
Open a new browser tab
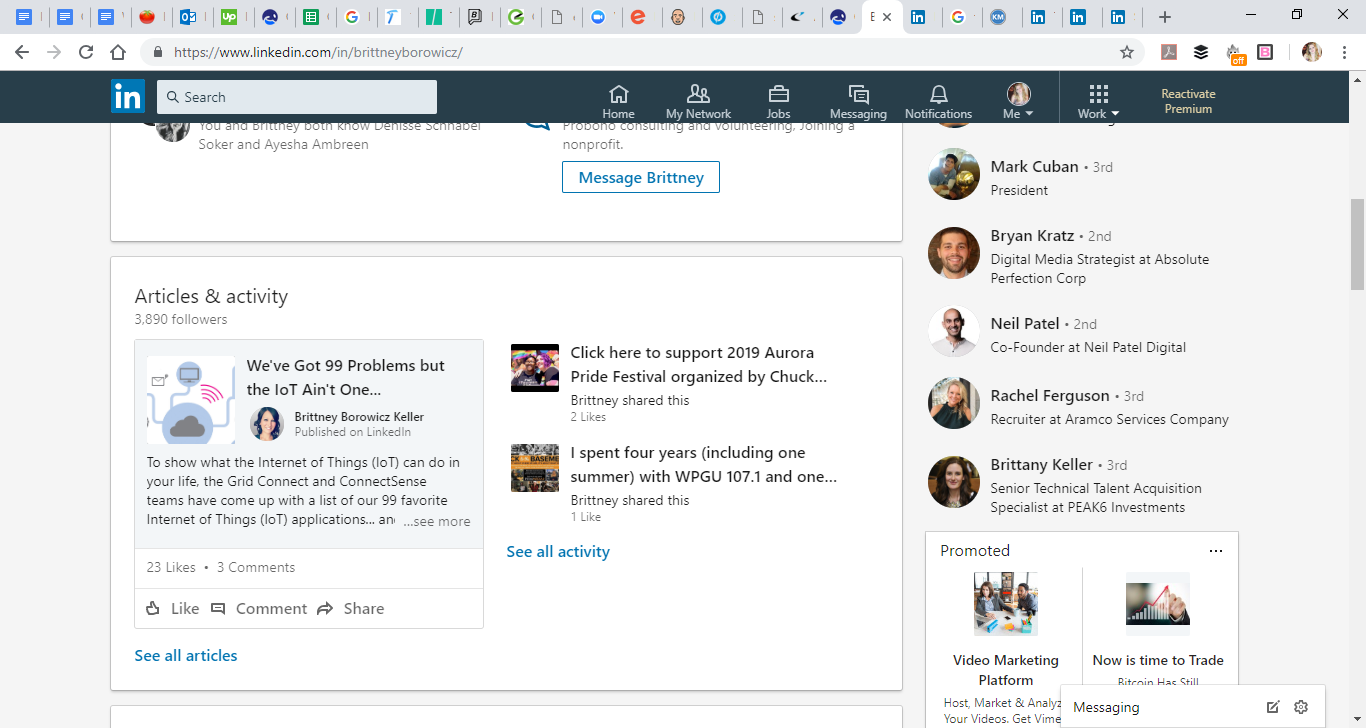(1164, 17)
